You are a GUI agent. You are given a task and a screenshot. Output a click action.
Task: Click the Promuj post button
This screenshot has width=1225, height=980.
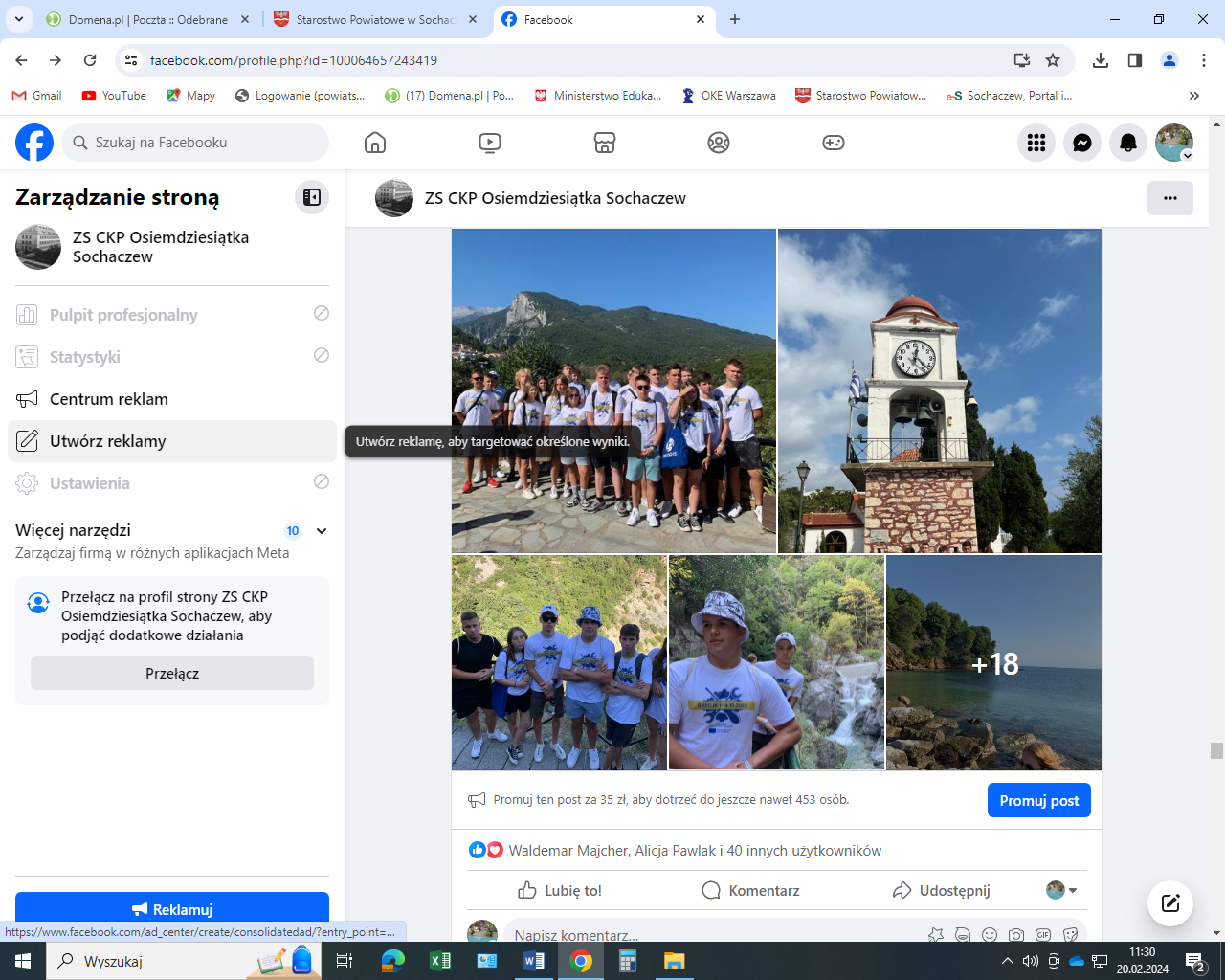tap(1038, 801)
